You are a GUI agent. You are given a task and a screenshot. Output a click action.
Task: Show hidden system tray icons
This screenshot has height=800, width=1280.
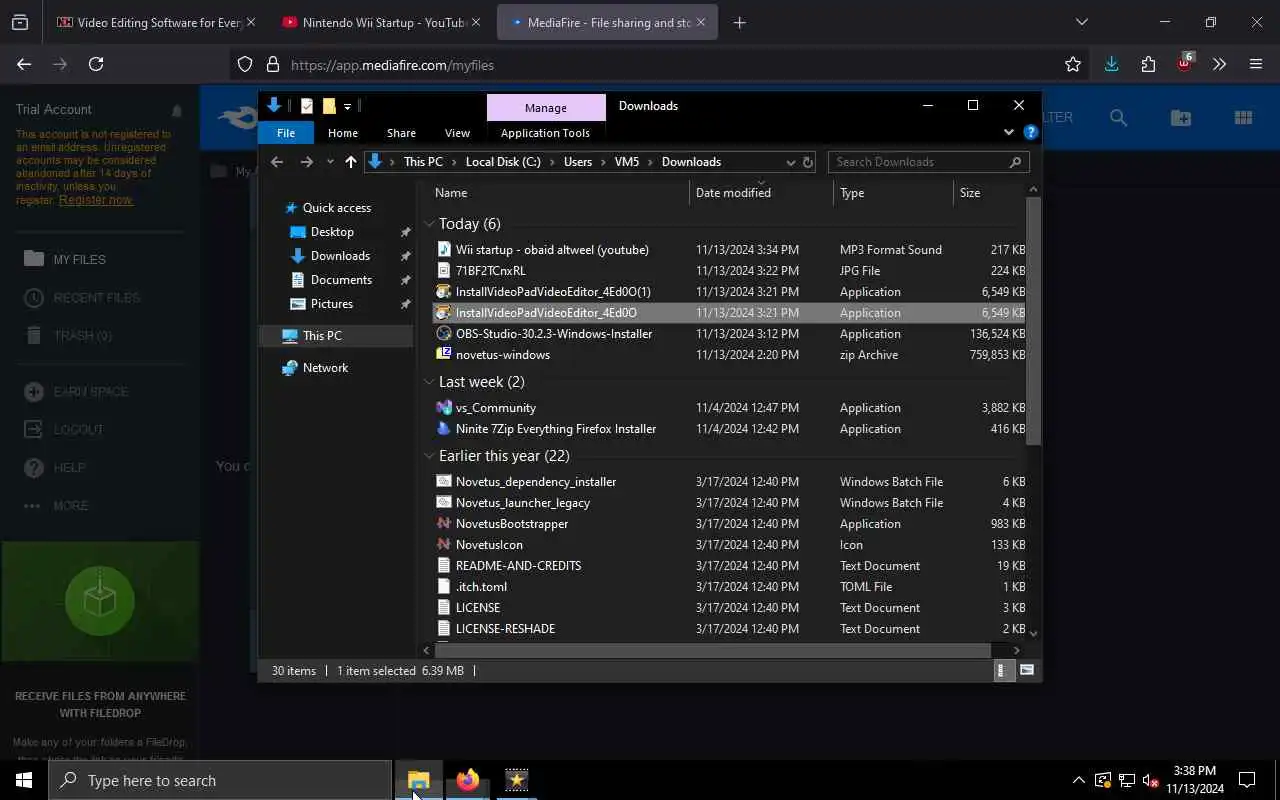[x=1078, y=780]
